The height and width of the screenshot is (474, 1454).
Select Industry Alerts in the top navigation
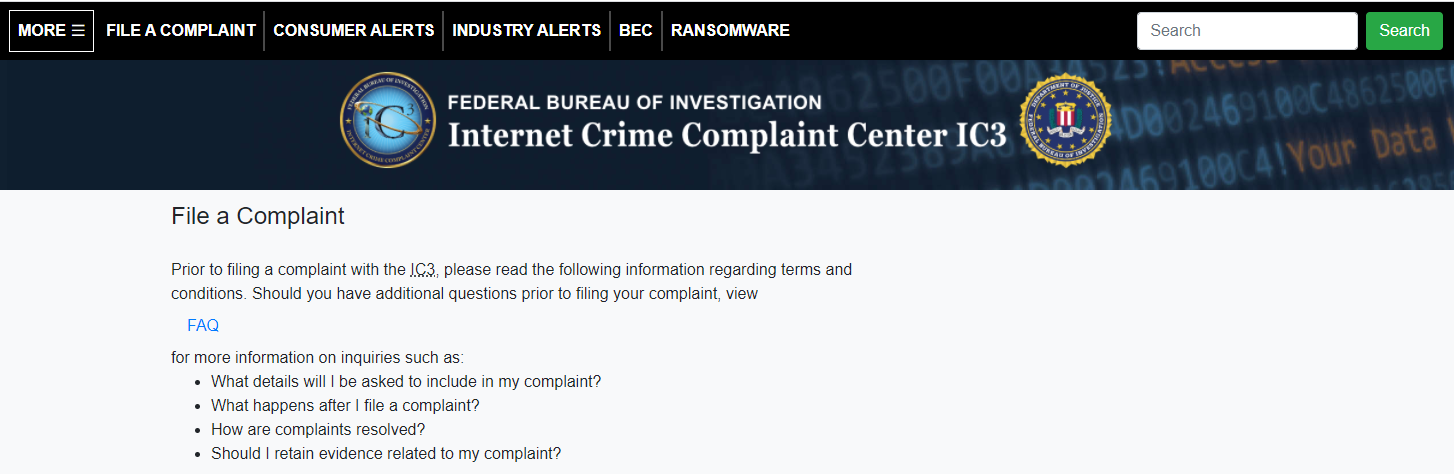tap(527, 30)
